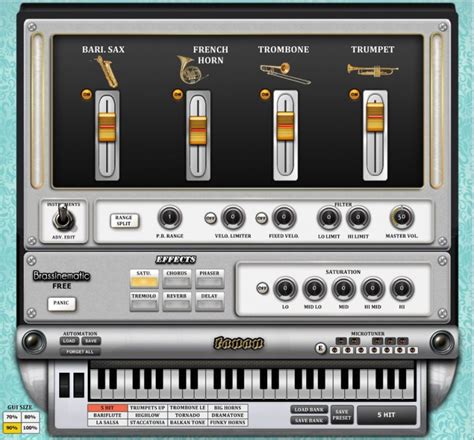
Task: Click the baritone saxophone instrument image
Action: click(x=107, y=72)
